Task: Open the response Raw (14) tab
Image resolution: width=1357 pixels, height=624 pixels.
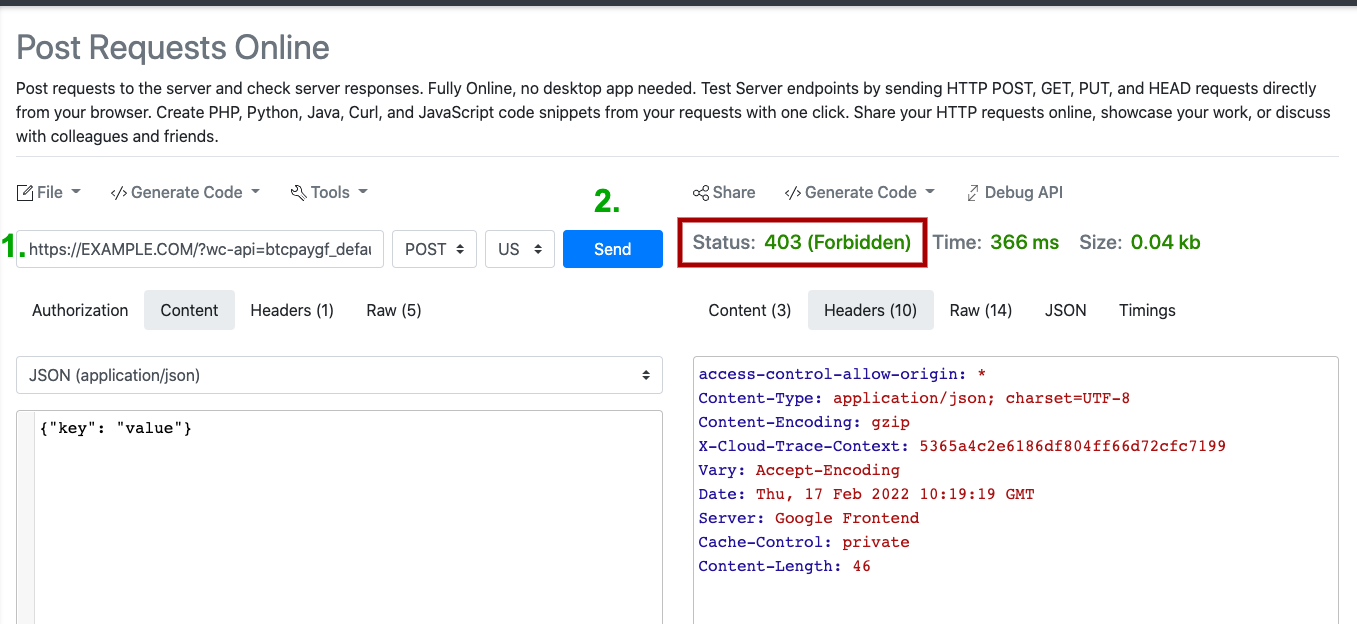Action: [980, 310]
